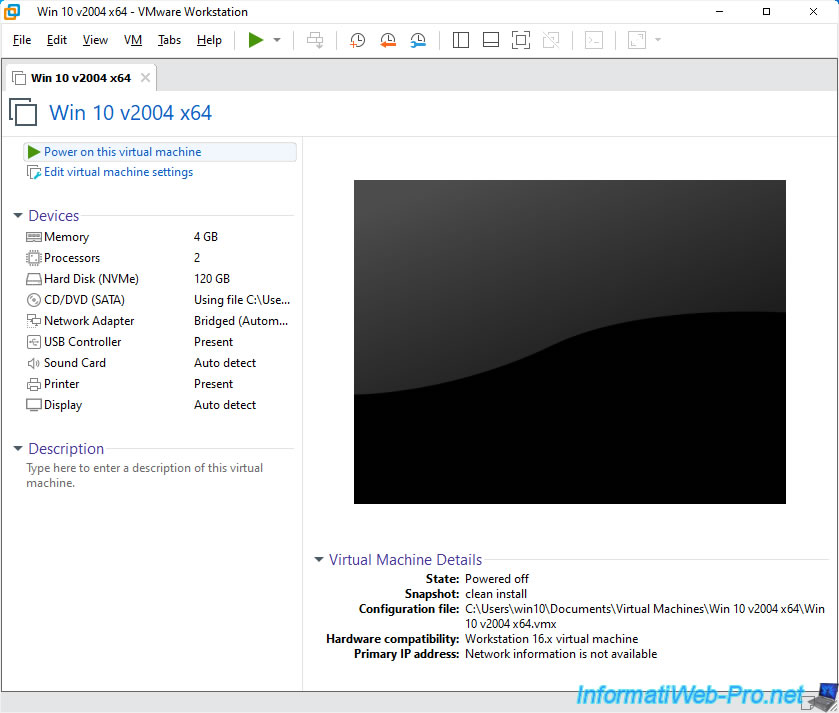839x713 pixels.
Task: Click the 'Bridged (Autom...' network value
Action: click(x=241, y=321)
